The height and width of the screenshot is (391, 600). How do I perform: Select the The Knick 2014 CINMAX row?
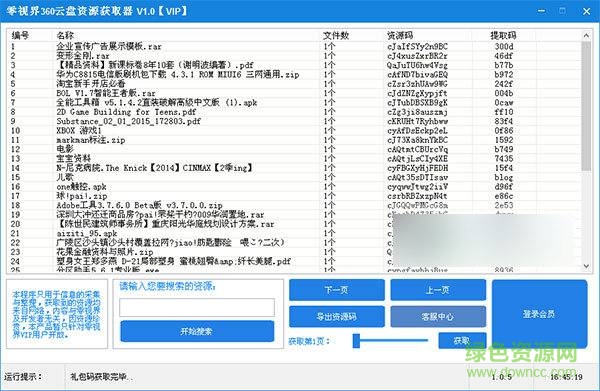click(295, 168)
